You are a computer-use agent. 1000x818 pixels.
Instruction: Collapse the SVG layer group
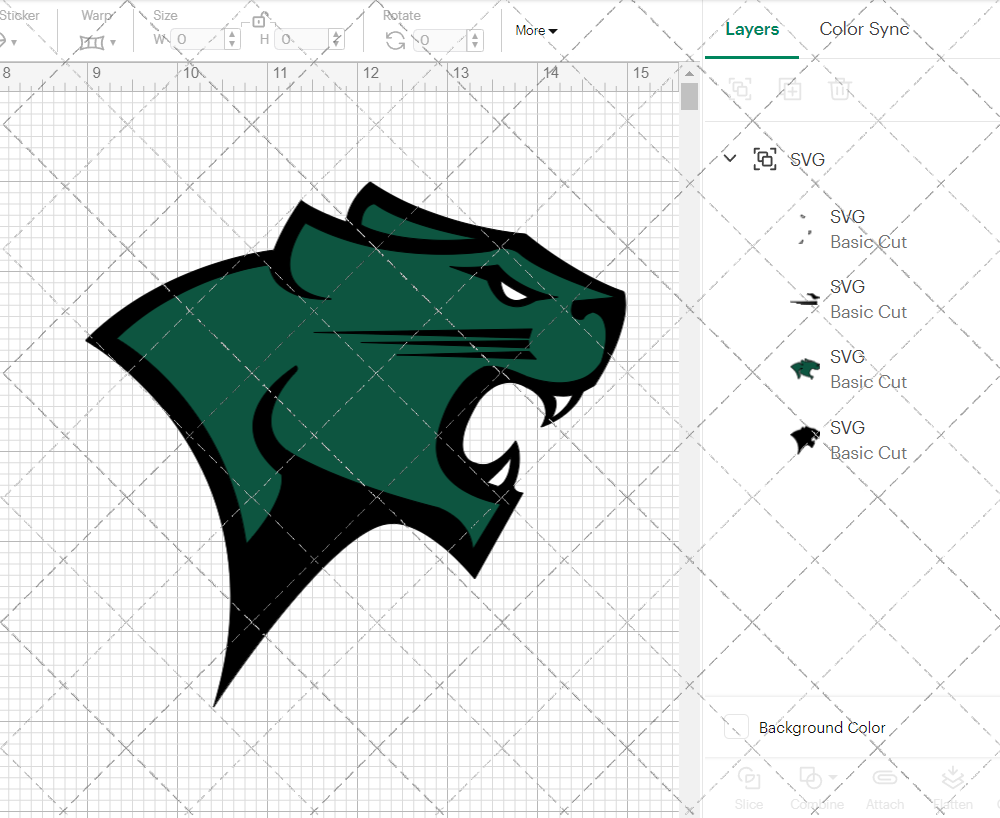[x=729, y=158]
